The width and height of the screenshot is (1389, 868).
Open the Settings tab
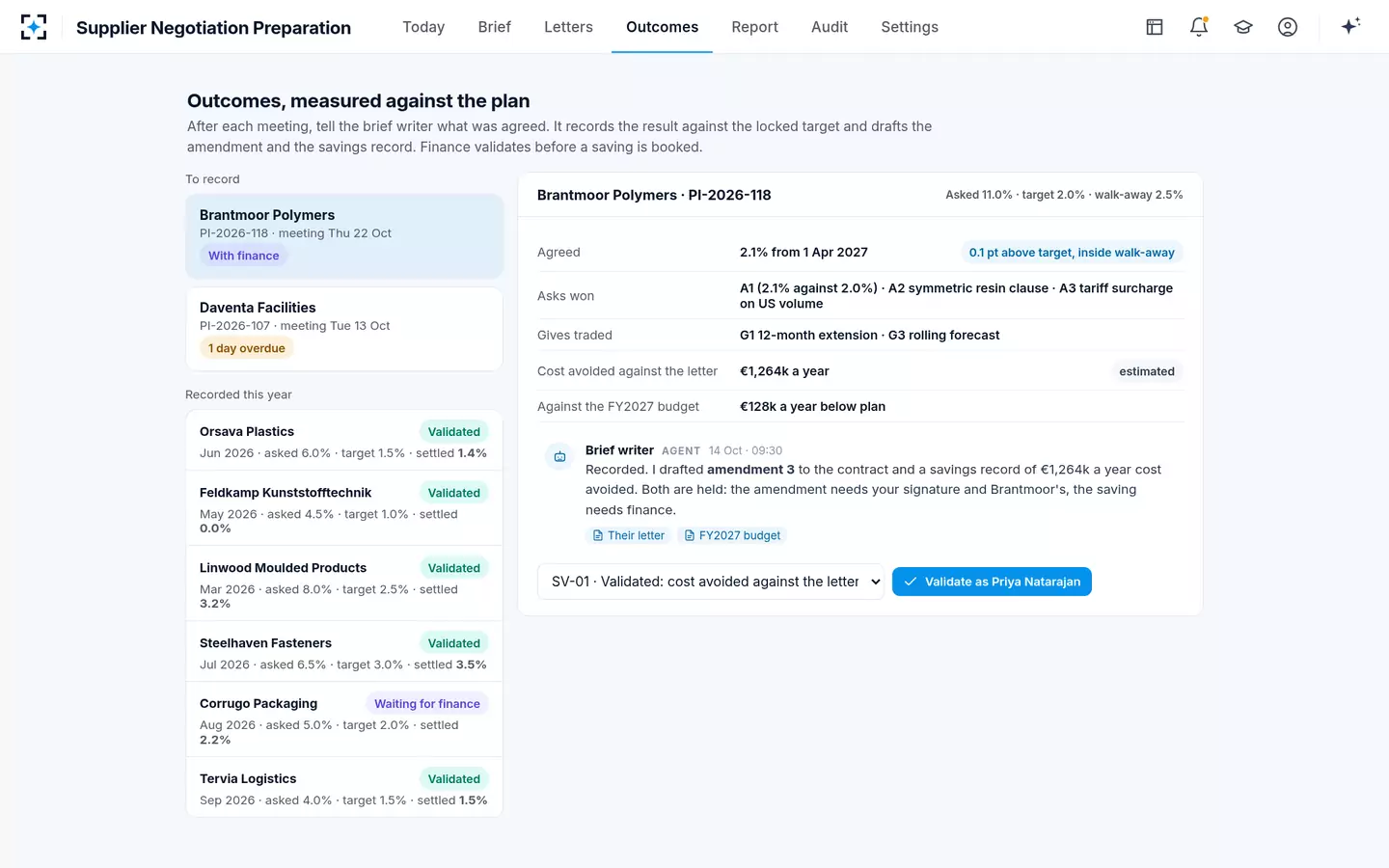[910, 27]
